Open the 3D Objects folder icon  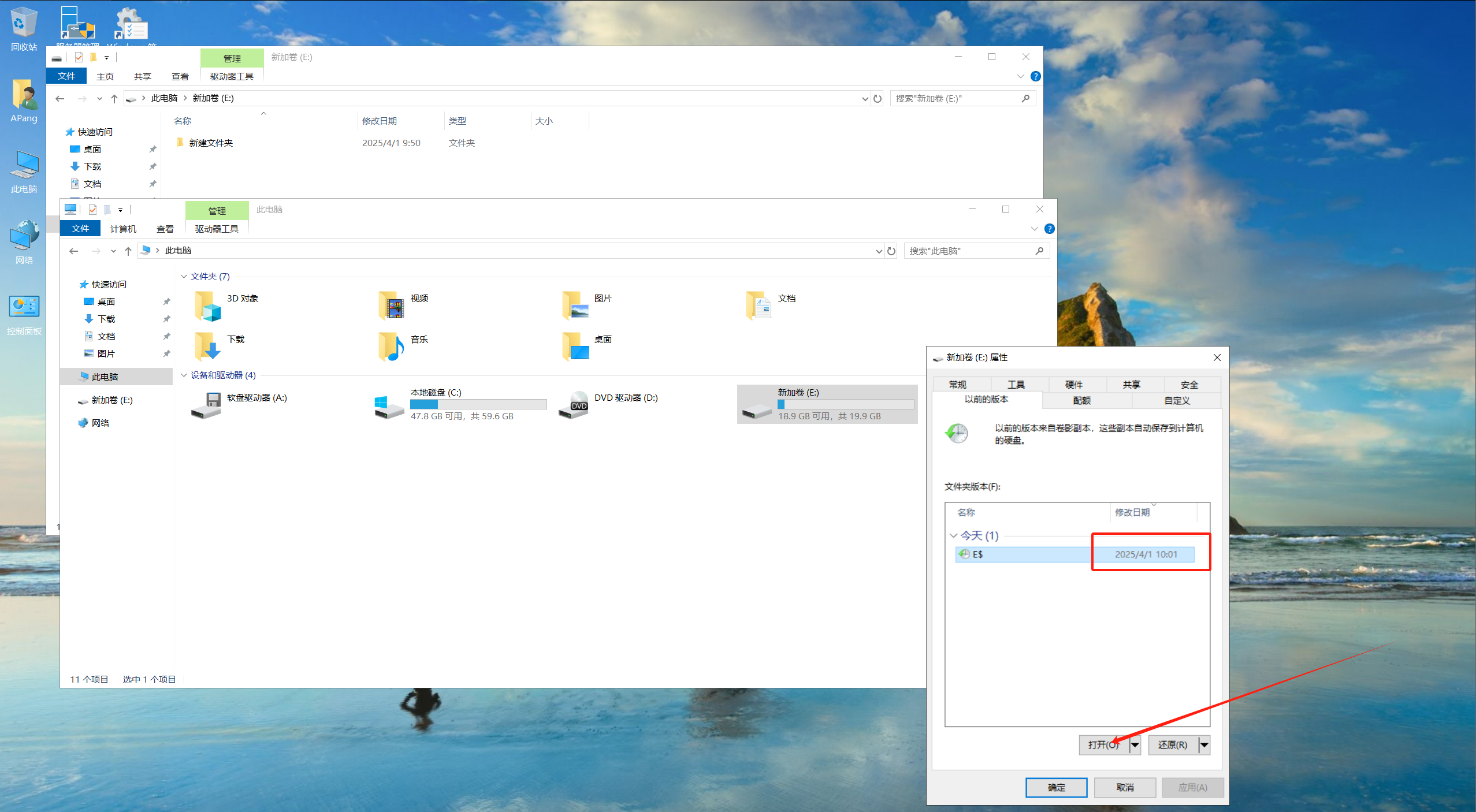click(208, 306)
